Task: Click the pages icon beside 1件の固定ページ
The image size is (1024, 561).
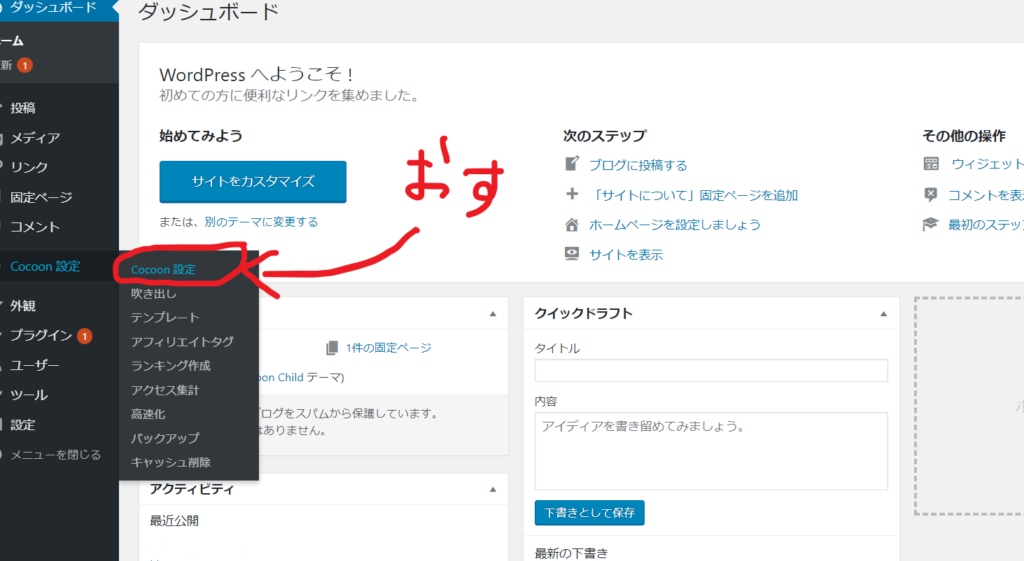Action: pos(332,348)
